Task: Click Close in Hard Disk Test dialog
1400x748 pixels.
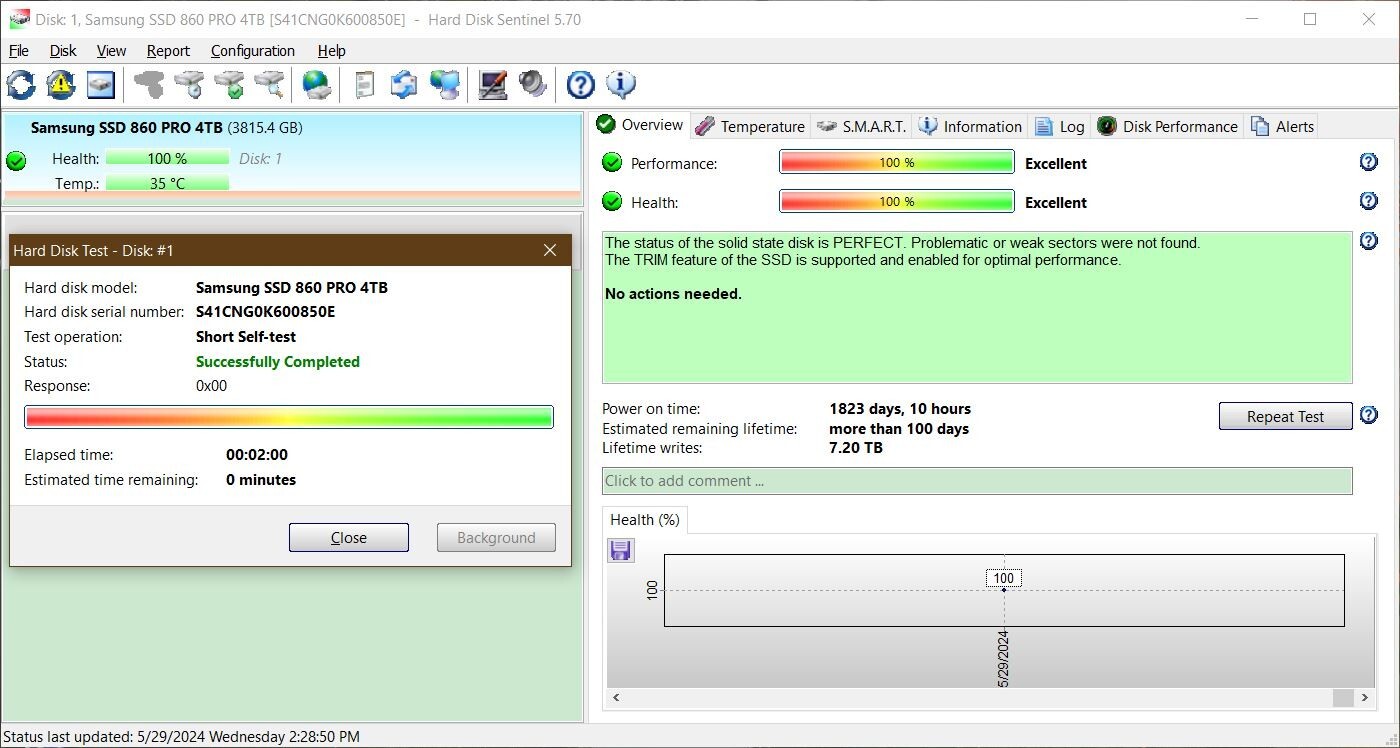Action: 348,537
